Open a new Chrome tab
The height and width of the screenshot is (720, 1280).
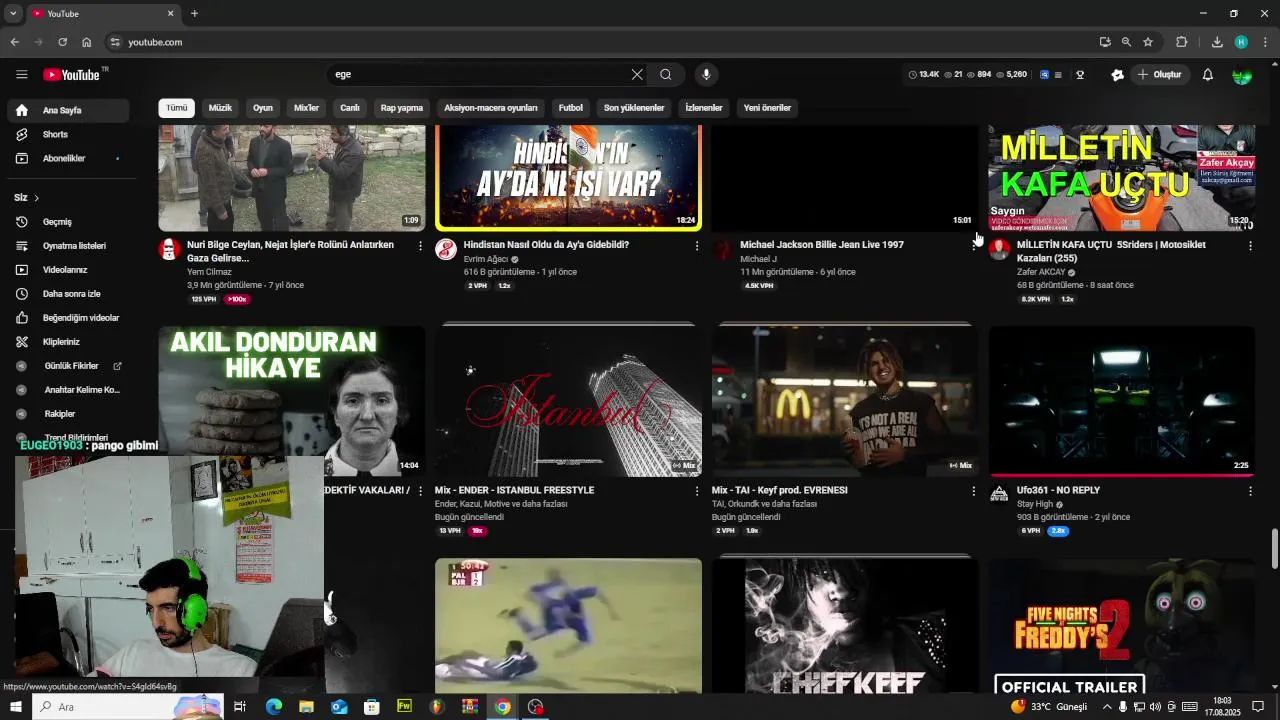coord(194,14)
